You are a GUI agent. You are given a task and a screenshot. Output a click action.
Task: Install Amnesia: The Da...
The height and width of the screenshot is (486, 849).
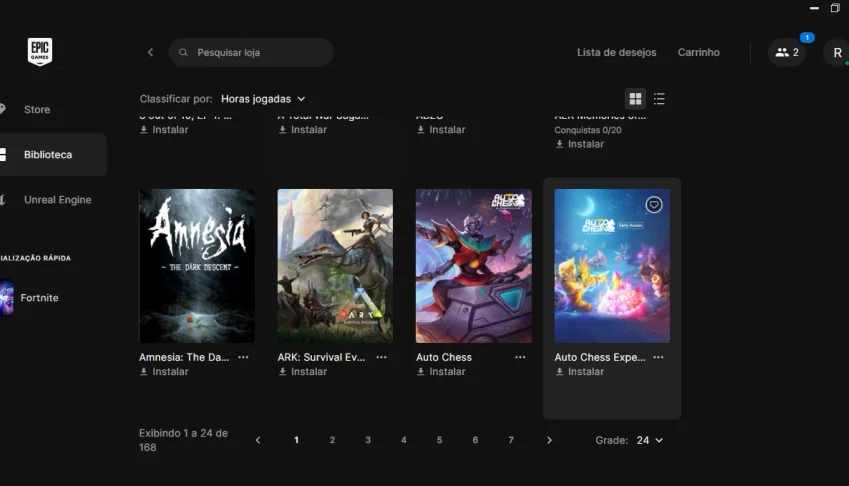click(x=164, y=372)
